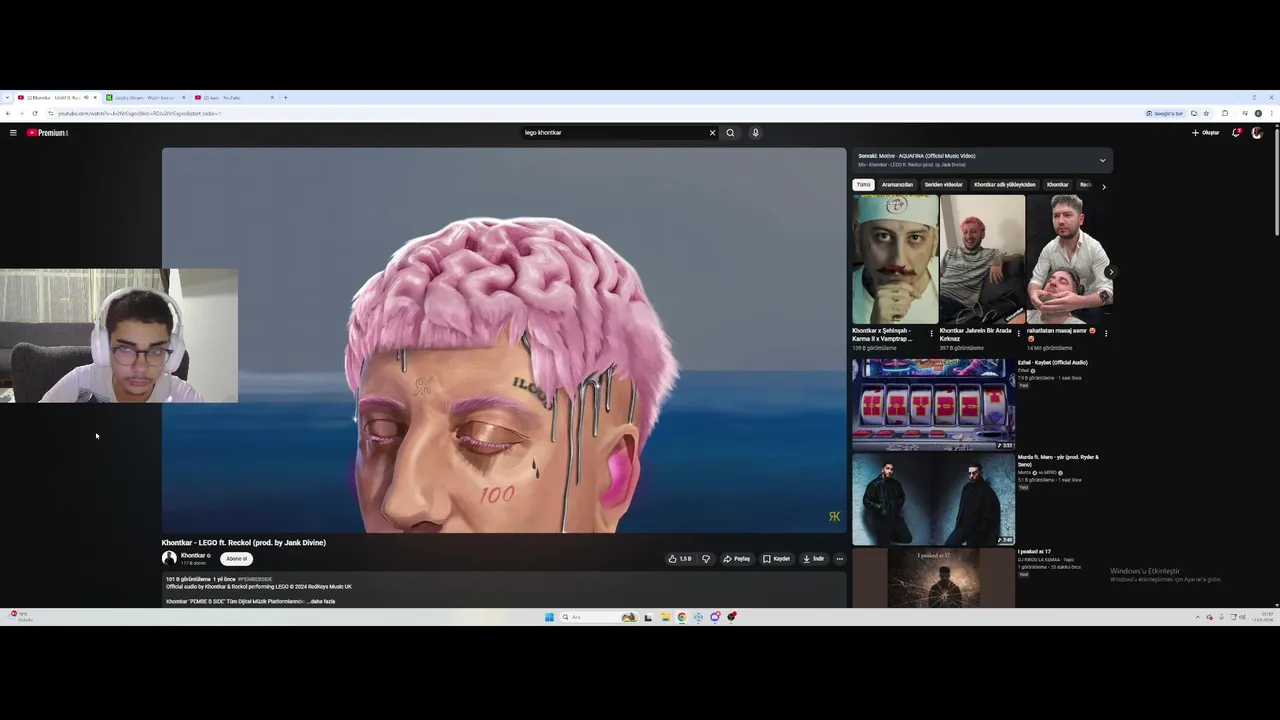Start voice search with microphone
Viewport: 1280px width, 720px height.
755,132
